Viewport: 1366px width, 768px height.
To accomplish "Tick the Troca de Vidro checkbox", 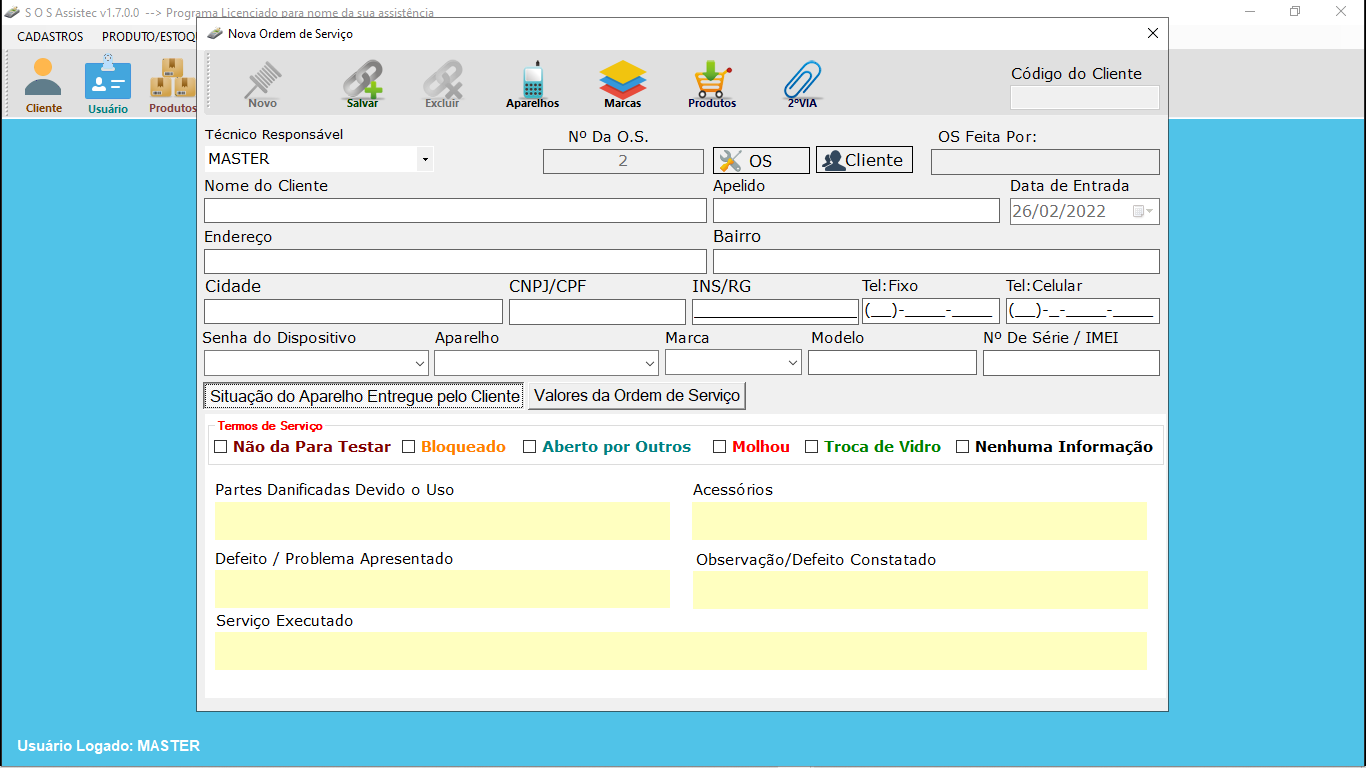I will [x=812, y=447].
